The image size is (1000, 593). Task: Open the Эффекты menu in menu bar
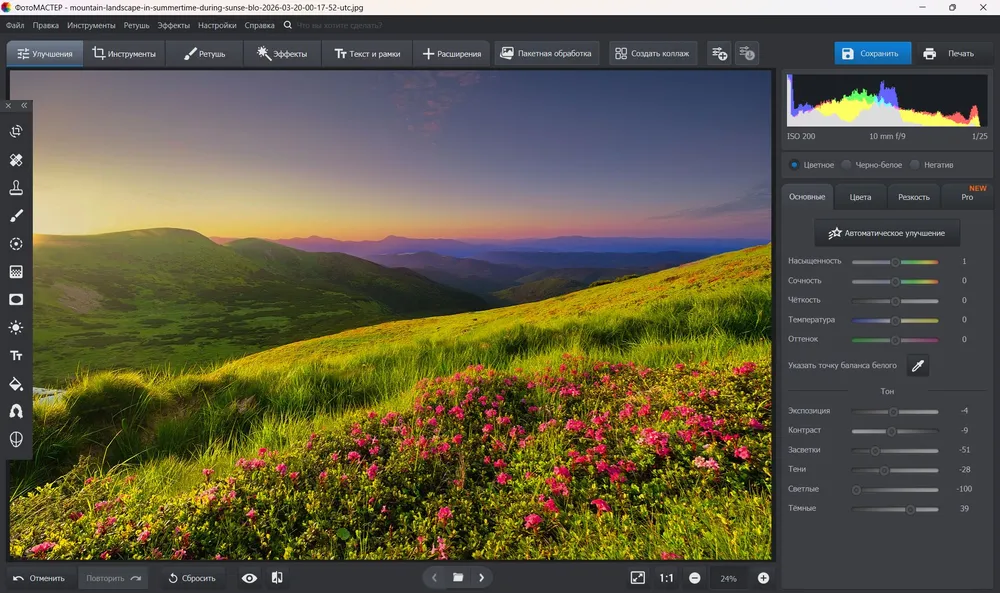(173, 26)
